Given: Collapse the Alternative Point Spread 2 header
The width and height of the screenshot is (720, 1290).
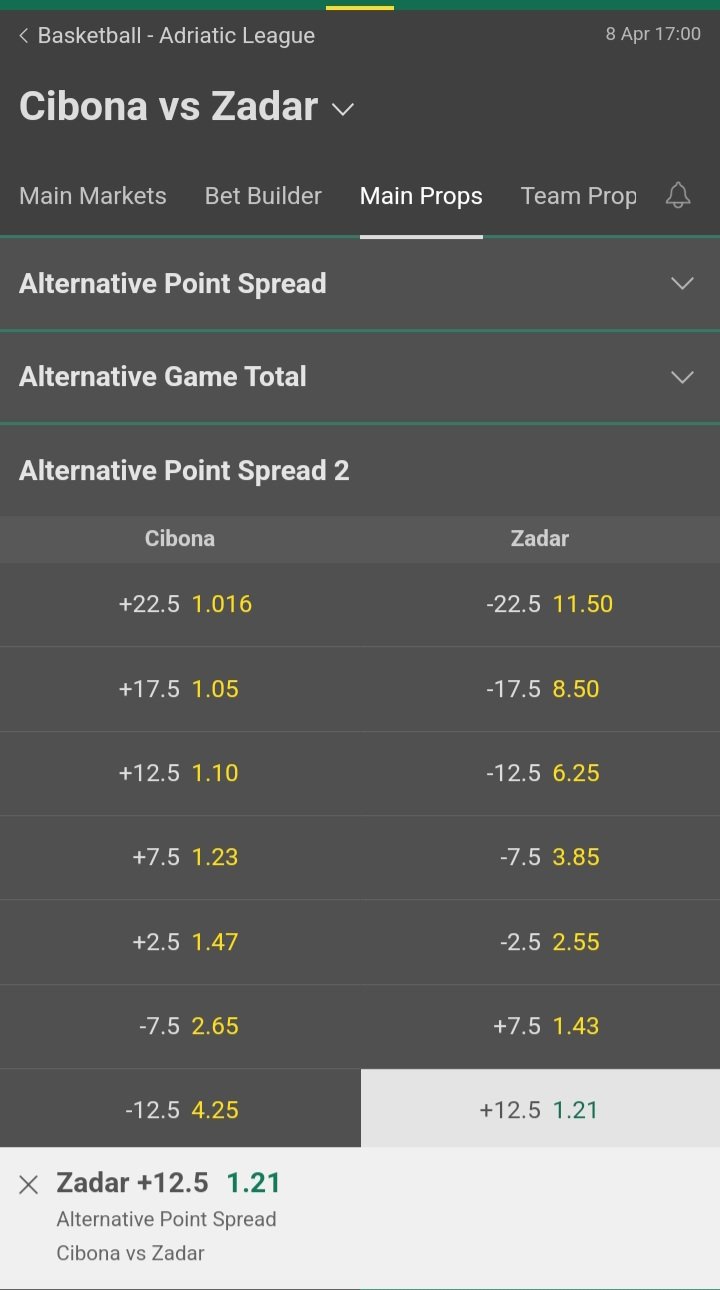Looking at the screenshot, I should tap(360, 471).
